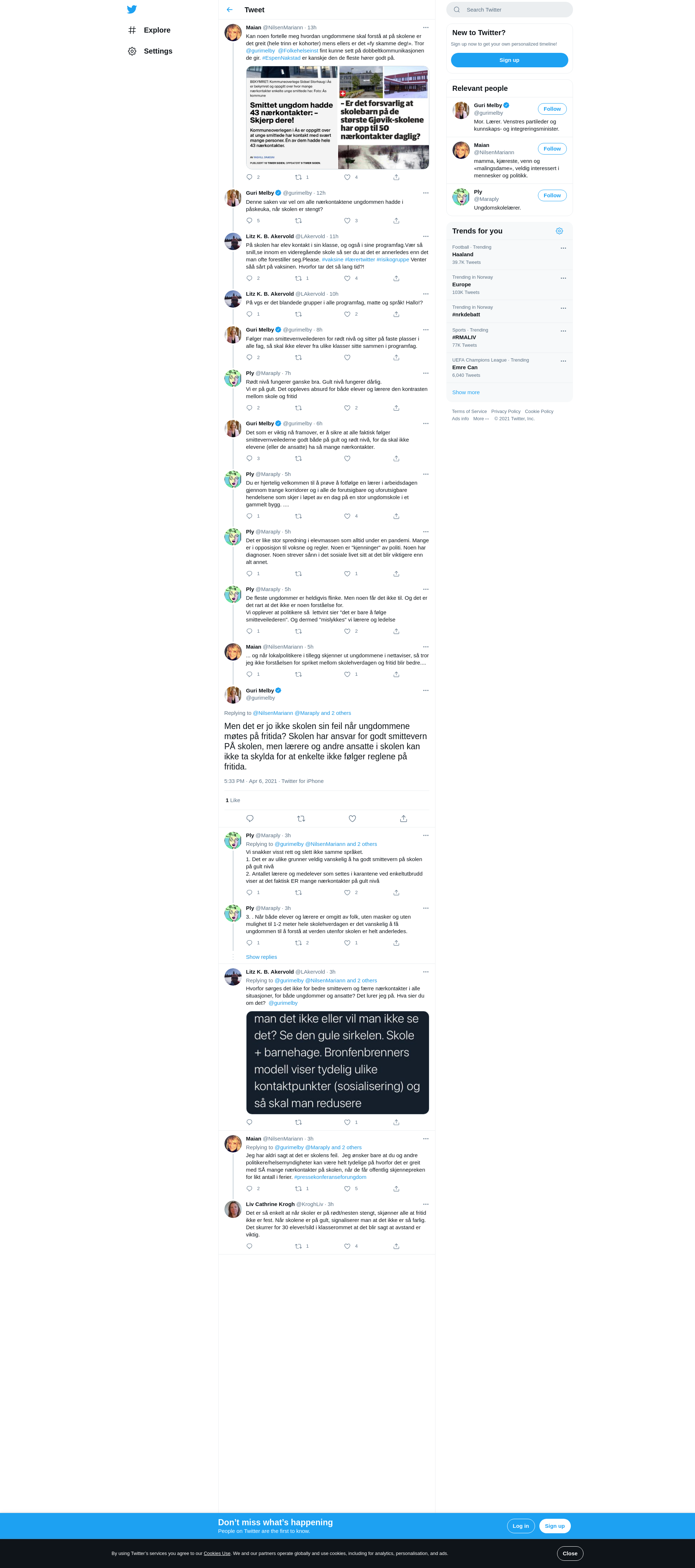Open the Twitter bird home logo

coord(132,9)
